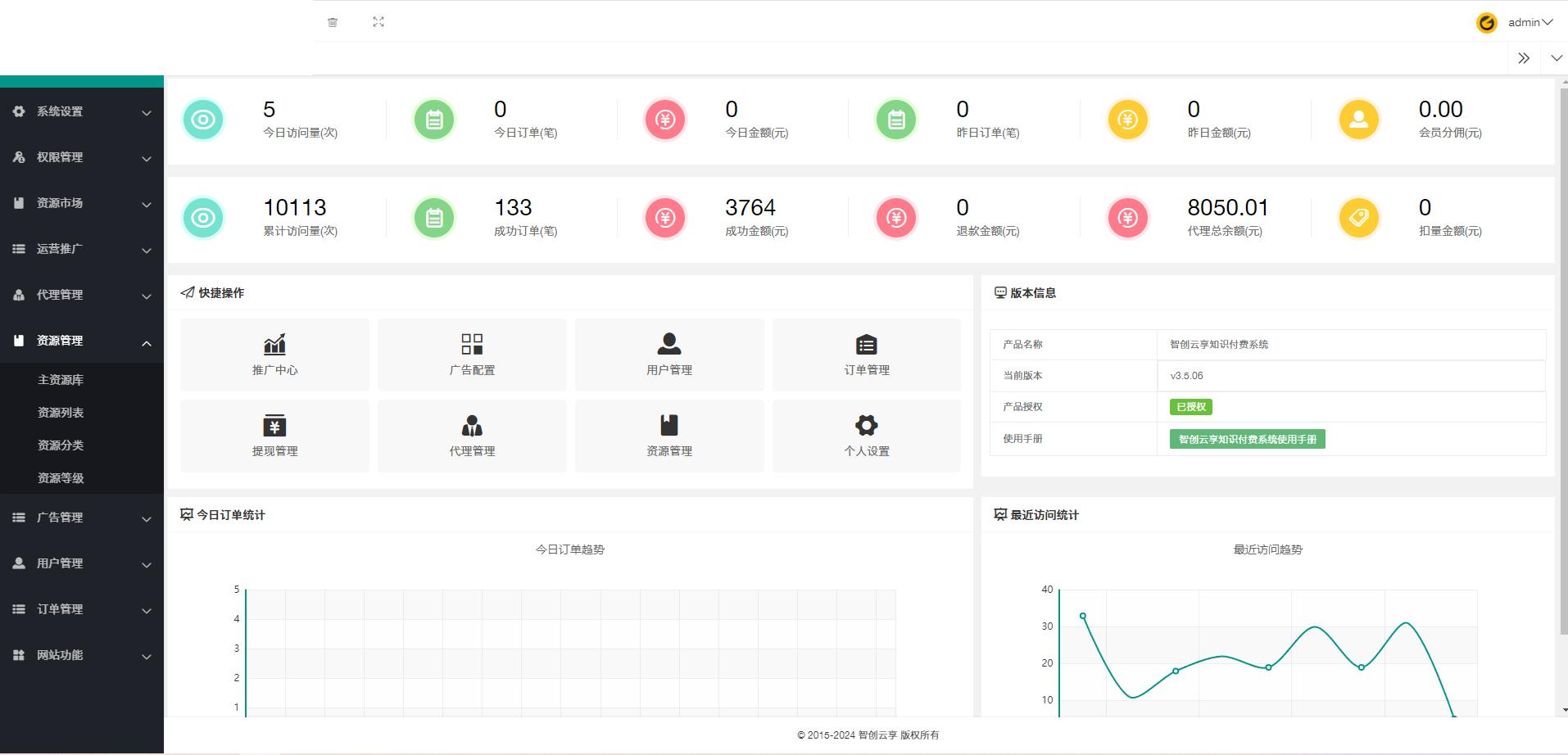The image size is (1568, 755).
Task: Open the 推广中心 quick action
Action: coord(274,355)
